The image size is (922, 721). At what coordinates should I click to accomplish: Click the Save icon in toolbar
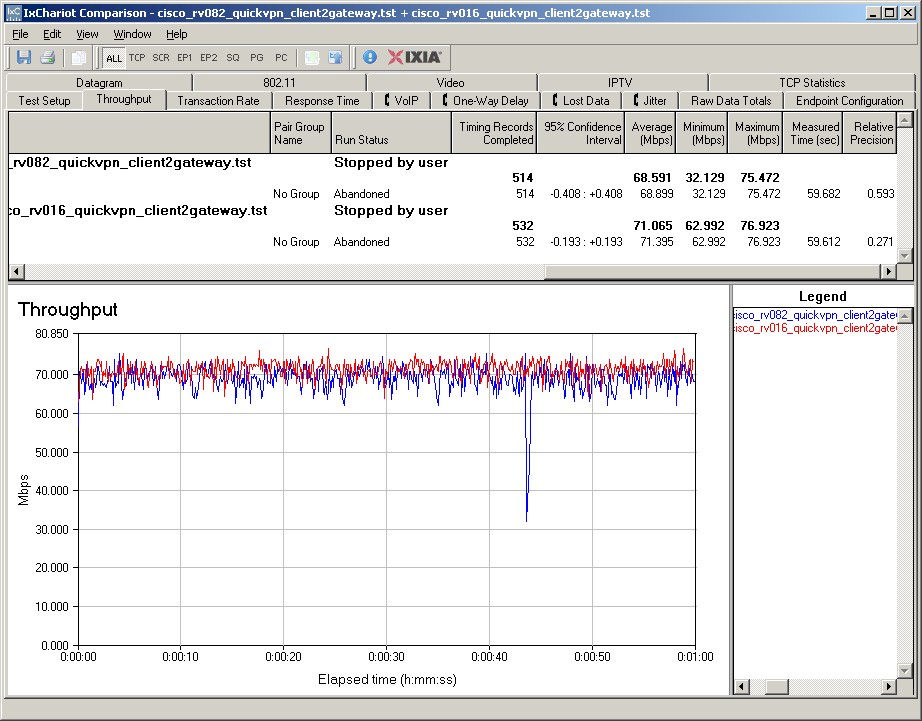[x=24, y=57]
